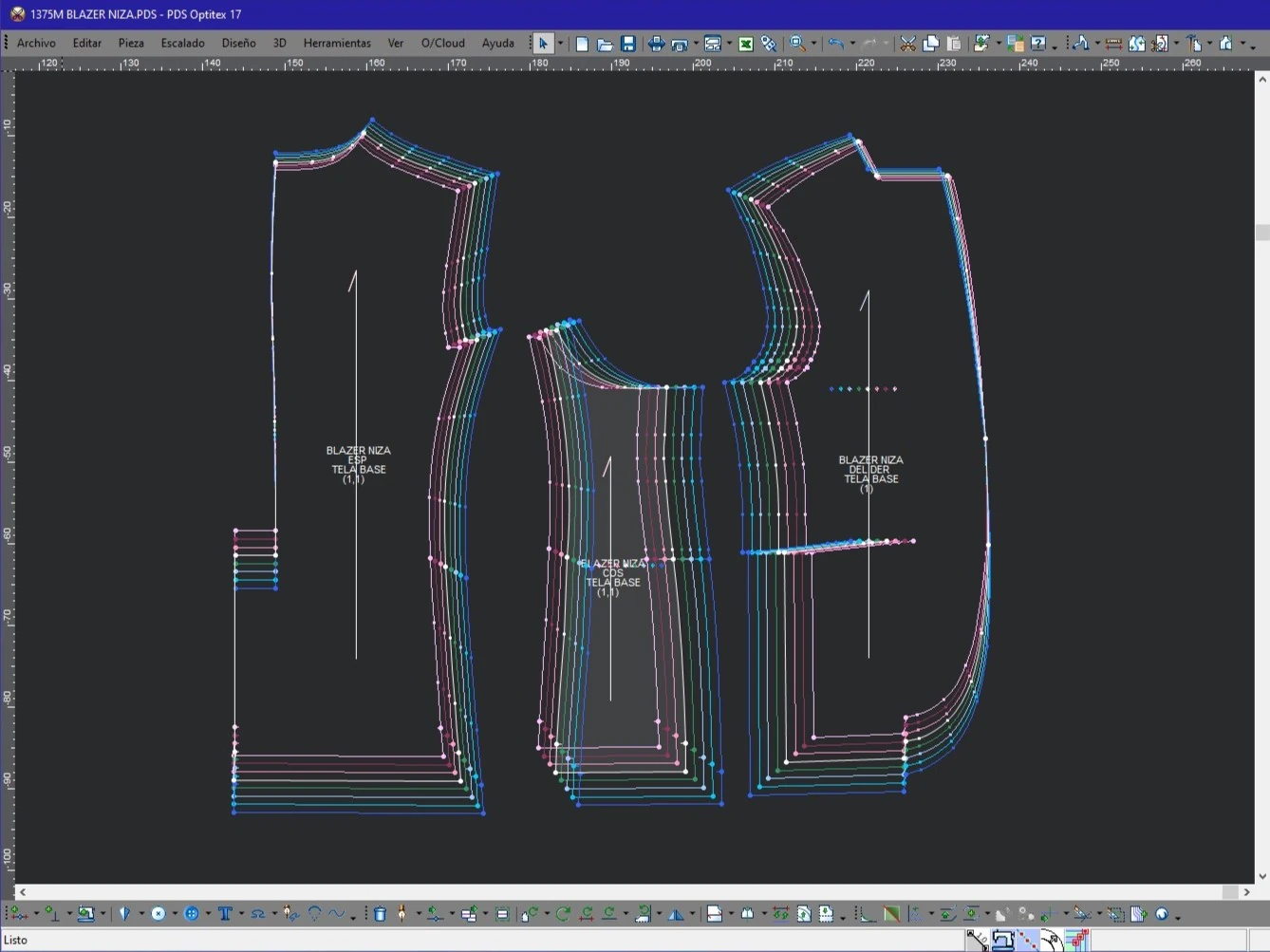This screenshot has width=1270, height=952.
Task: Click the trash can delete icon
Action: coord(380,914)
